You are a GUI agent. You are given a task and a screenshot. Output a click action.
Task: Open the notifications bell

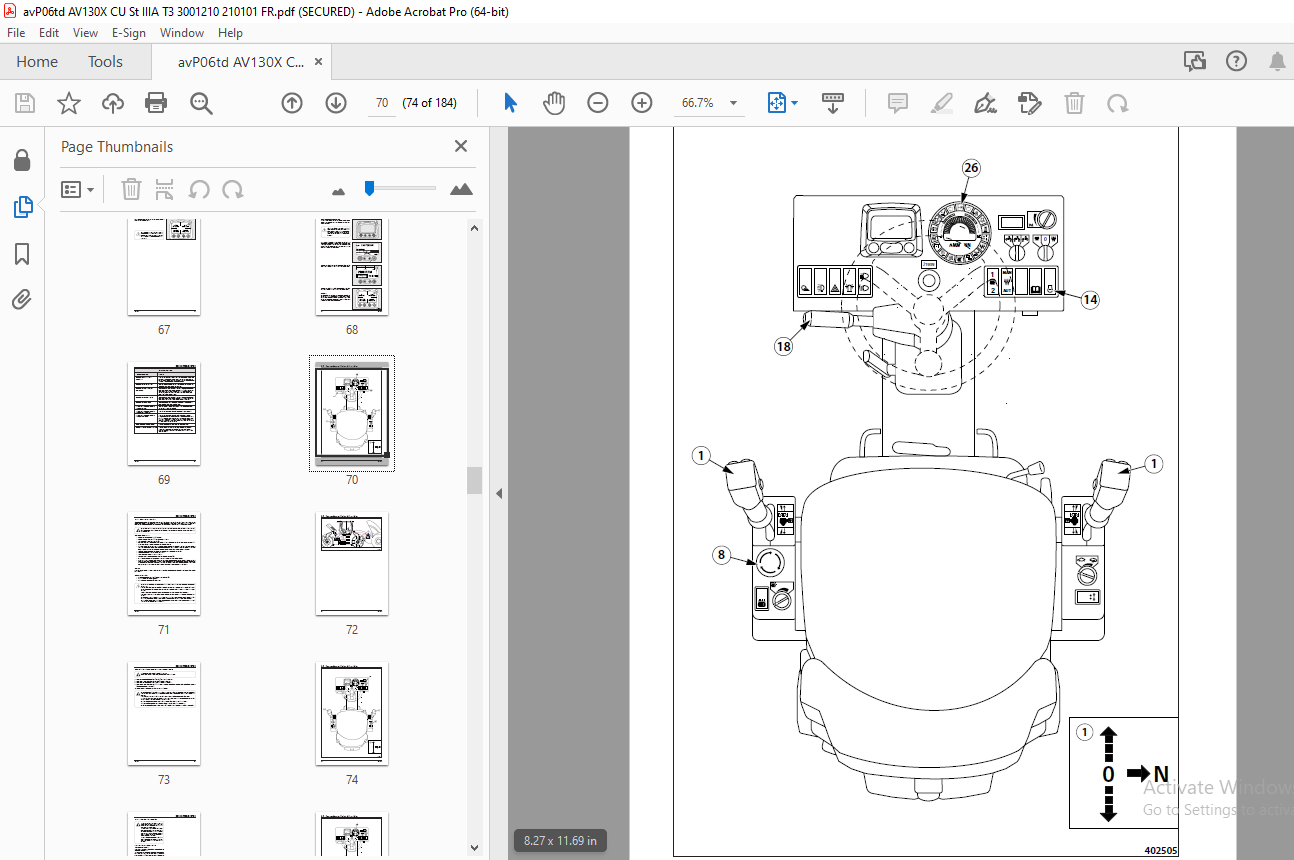pos(1277,62)
